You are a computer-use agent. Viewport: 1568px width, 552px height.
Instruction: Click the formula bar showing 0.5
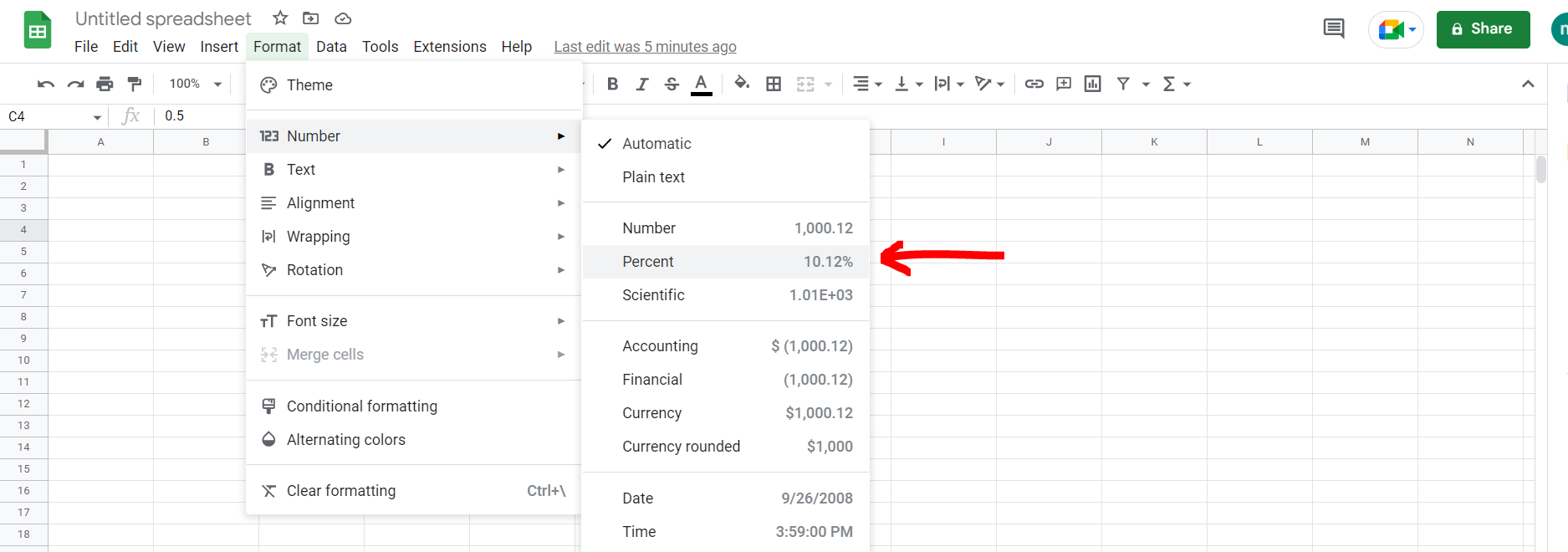201,116
